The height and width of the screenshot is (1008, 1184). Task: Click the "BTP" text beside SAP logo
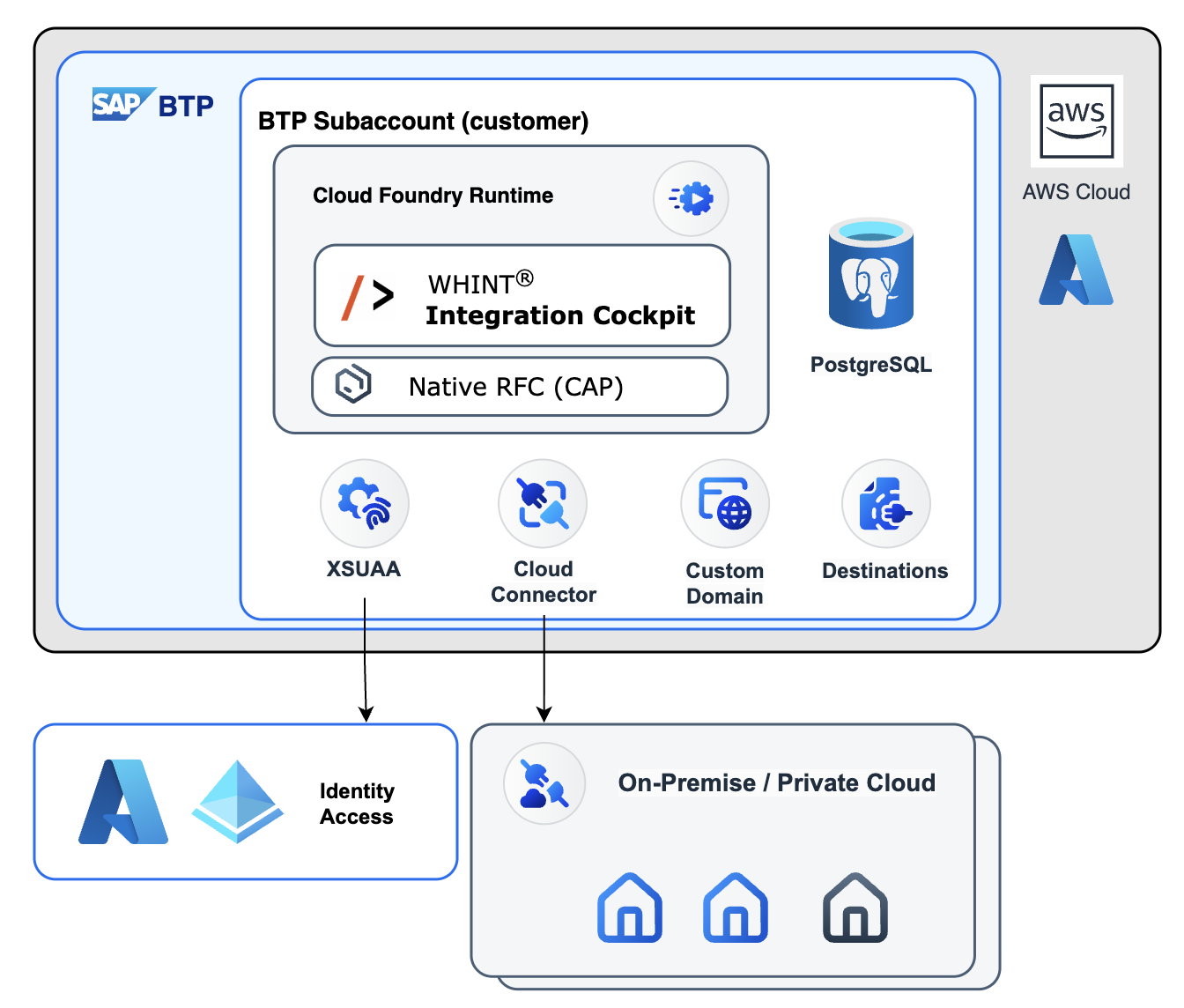(x=186, y=106)
